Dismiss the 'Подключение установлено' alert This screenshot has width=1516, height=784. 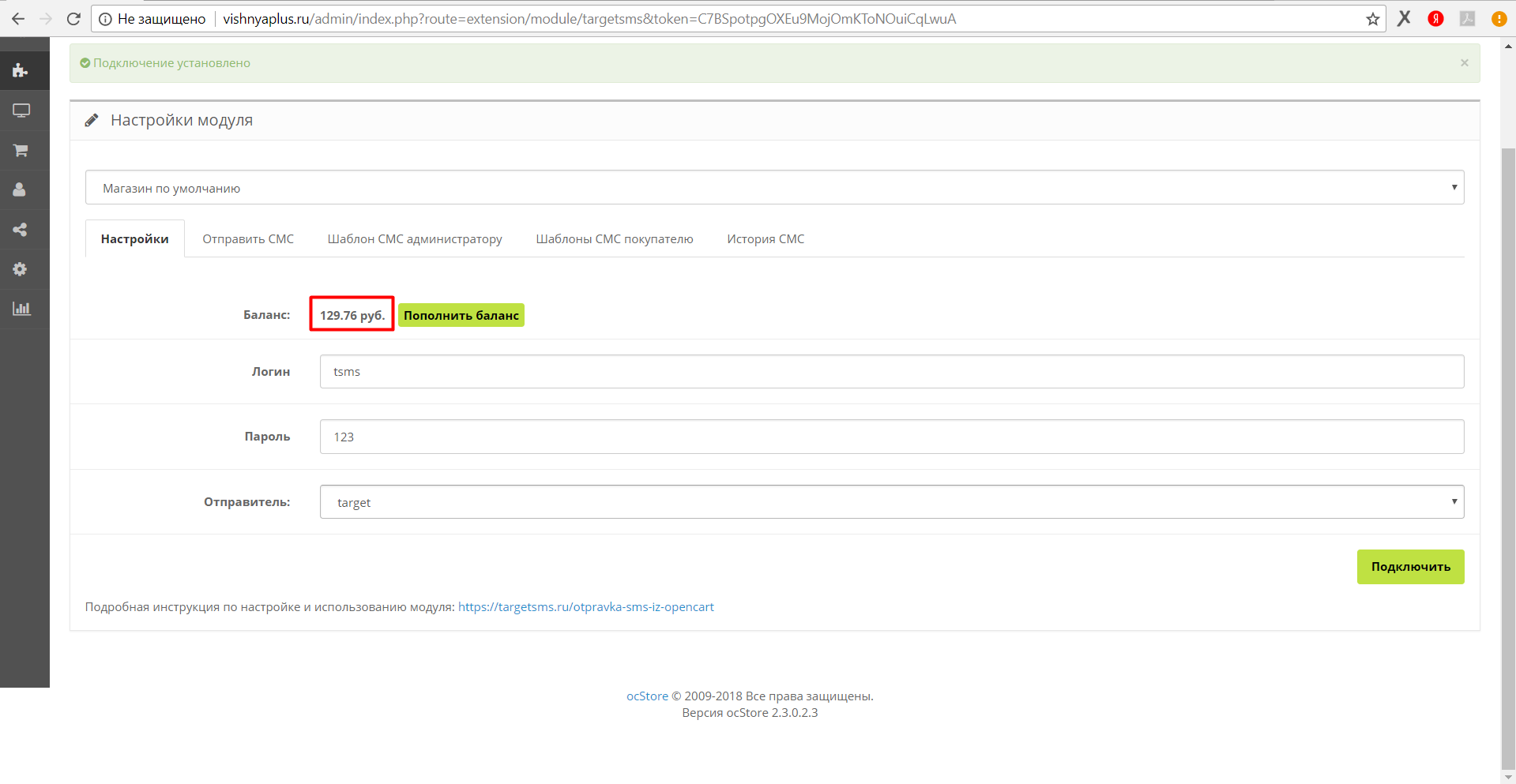pos(1464,63)
